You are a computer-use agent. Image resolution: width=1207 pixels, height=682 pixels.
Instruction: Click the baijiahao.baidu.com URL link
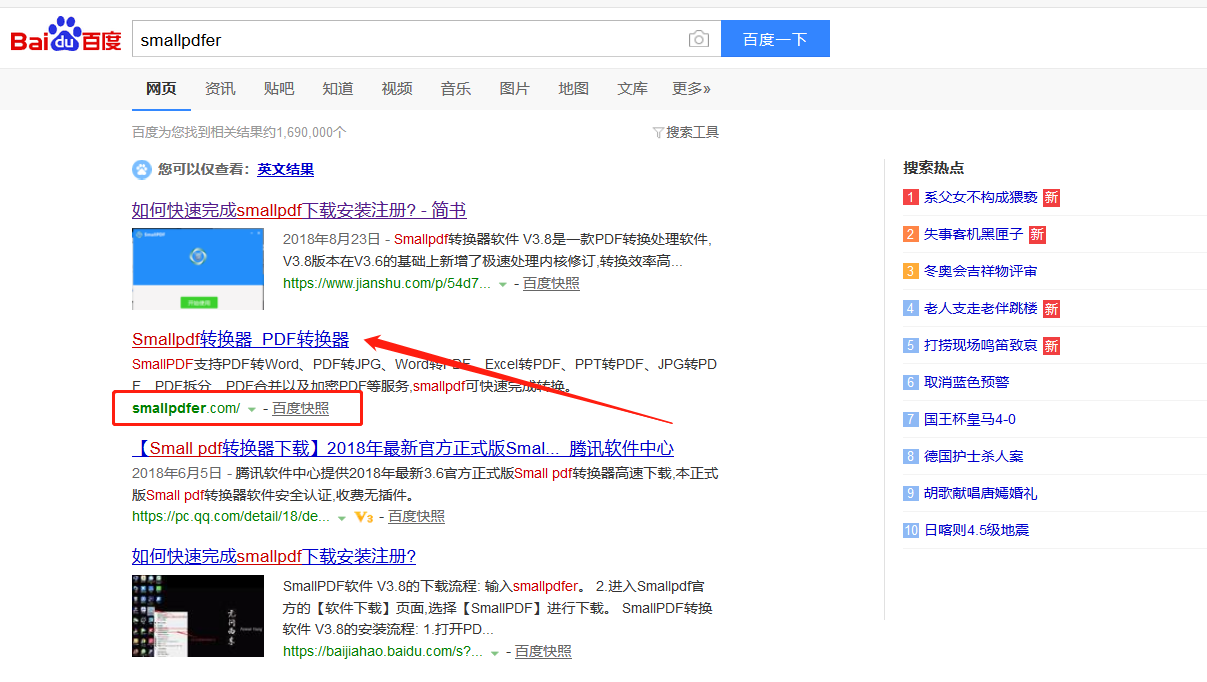[x=383, y=652]
